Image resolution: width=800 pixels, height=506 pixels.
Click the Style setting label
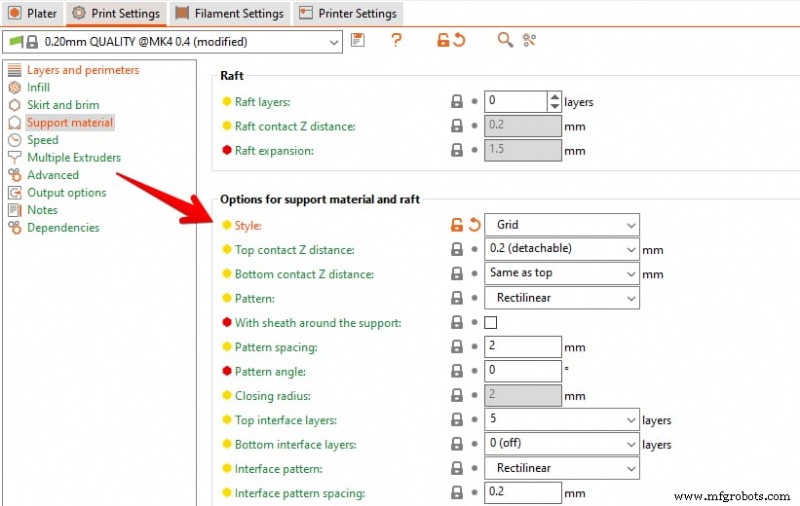point(248,225)
